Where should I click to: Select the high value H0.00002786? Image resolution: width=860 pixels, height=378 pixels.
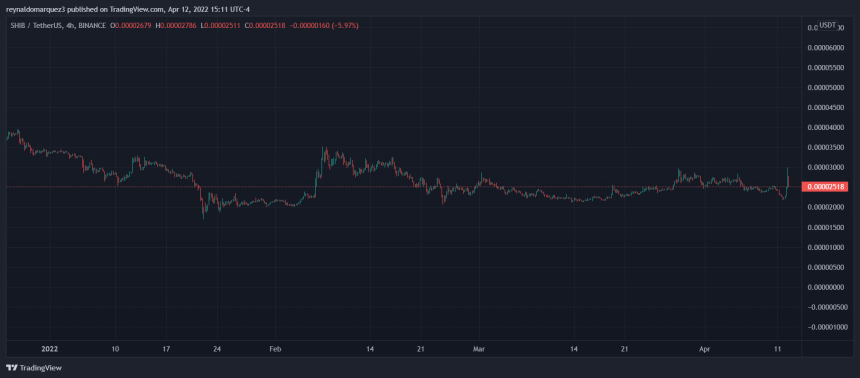point(176,26)
